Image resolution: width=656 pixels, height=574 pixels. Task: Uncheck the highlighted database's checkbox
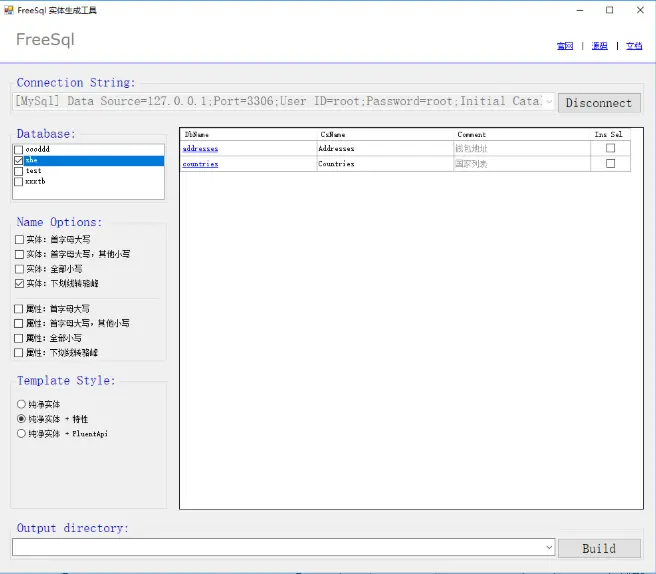(18, 161)
